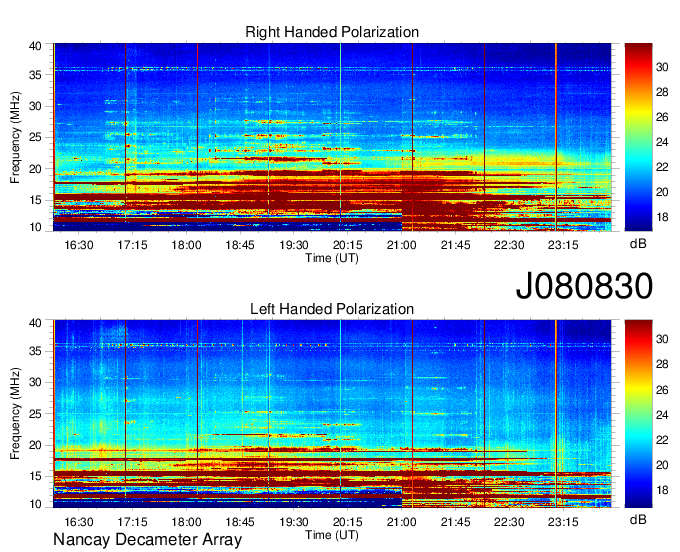Click the 23:15 tick of the Left Handed plot
The height and width of the screenshot is (552, 680).
[x=563, y=522]
